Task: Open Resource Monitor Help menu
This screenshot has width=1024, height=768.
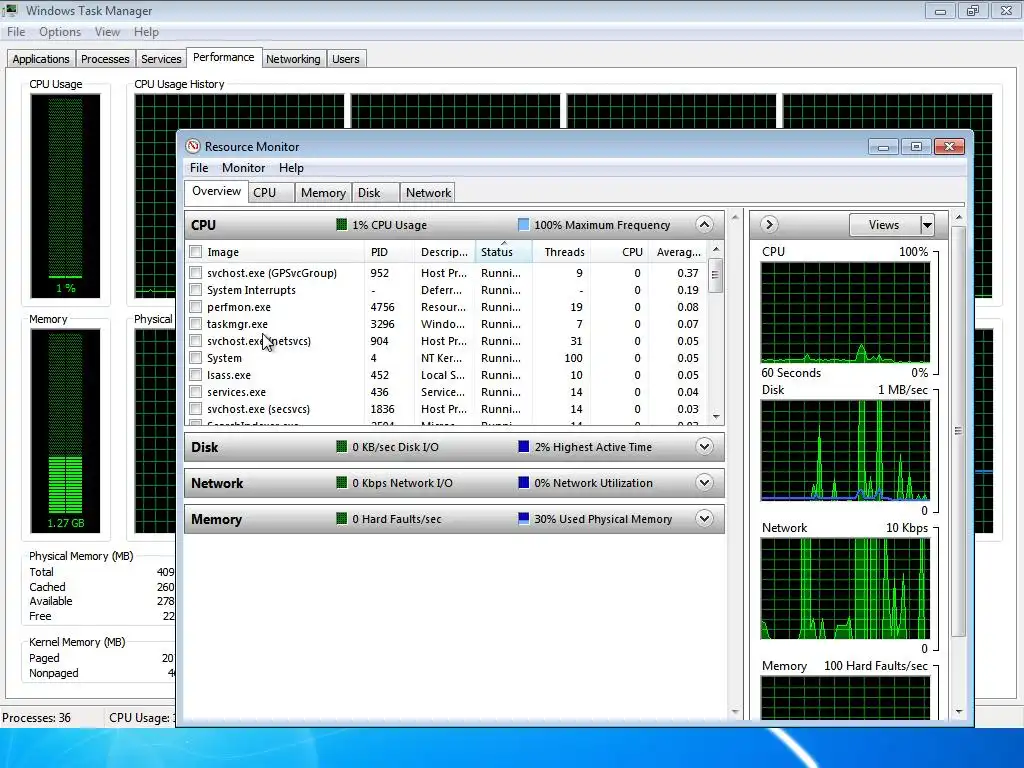Action: 291,168
